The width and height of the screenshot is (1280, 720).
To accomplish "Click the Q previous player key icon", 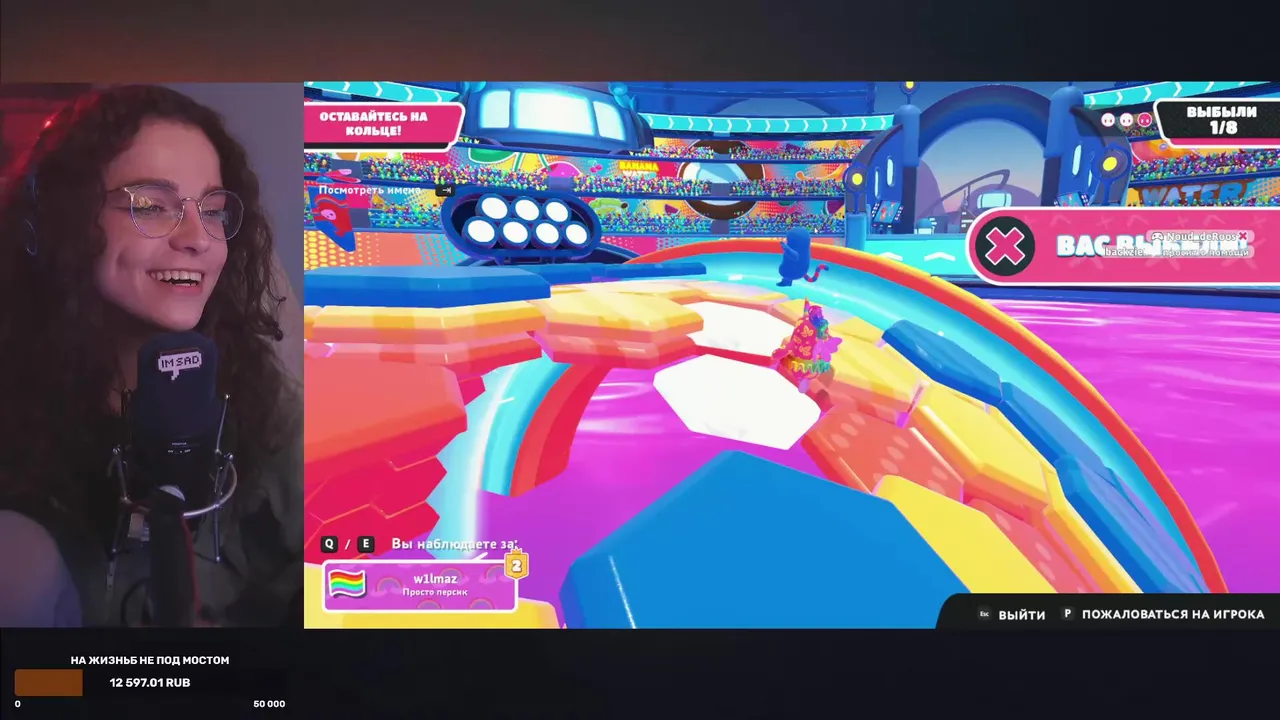I will pos(329,544).
